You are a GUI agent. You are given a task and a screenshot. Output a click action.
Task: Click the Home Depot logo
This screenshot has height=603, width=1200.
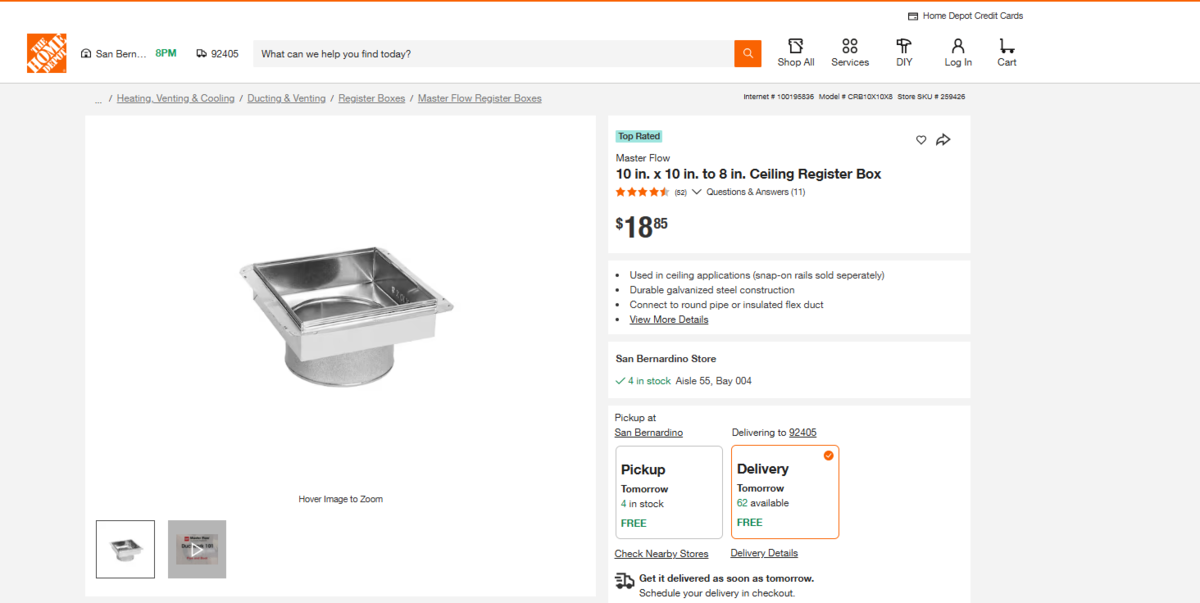(46, 53)
